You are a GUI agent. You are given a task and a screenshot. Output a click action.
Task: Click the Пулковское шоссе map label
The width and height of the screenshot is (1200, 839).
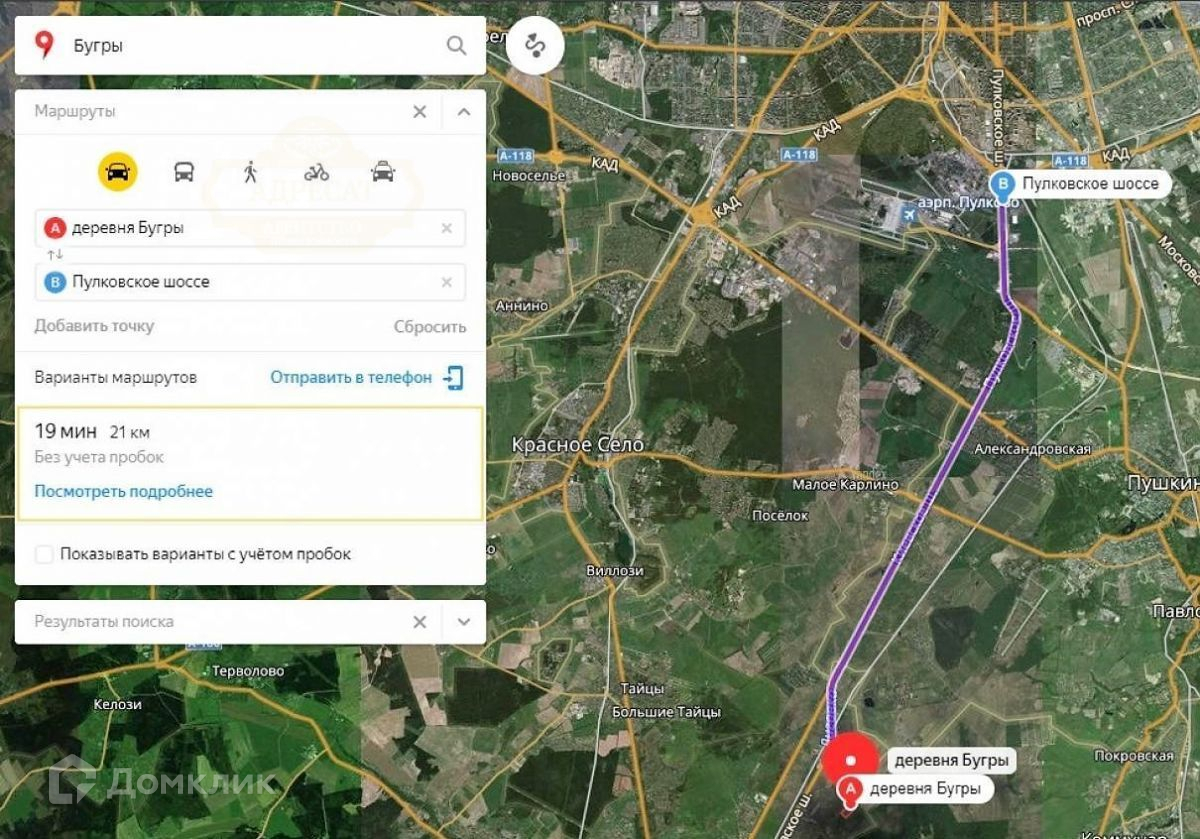(1090, 184)
